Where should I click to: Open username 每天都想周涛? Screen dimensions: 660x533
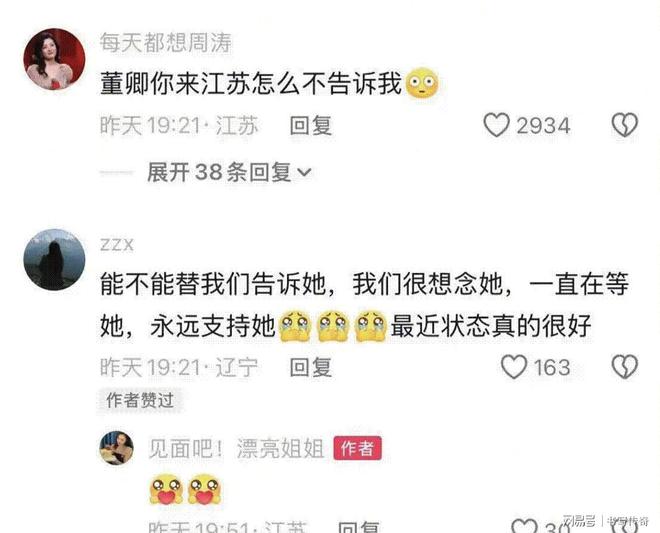pos(166,43)
